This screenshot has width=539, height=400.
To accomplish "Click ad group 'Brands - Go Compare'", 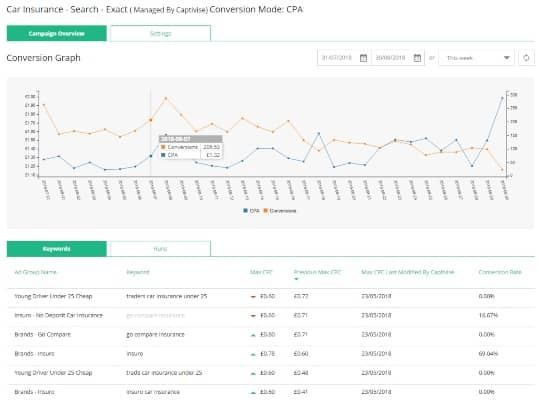I will pos(42,335).
